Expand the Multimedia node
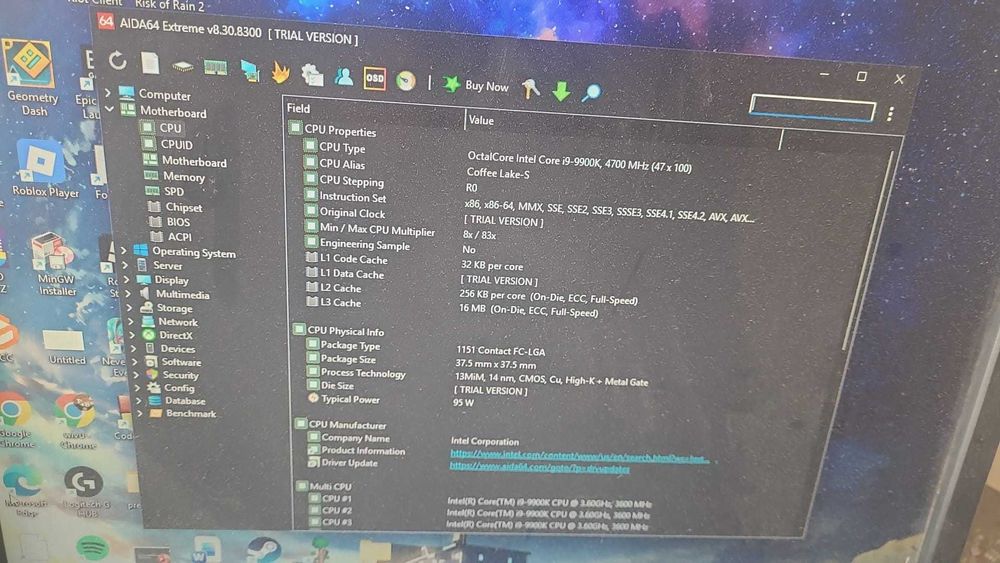1000x563 pixels. coord(128,293)
